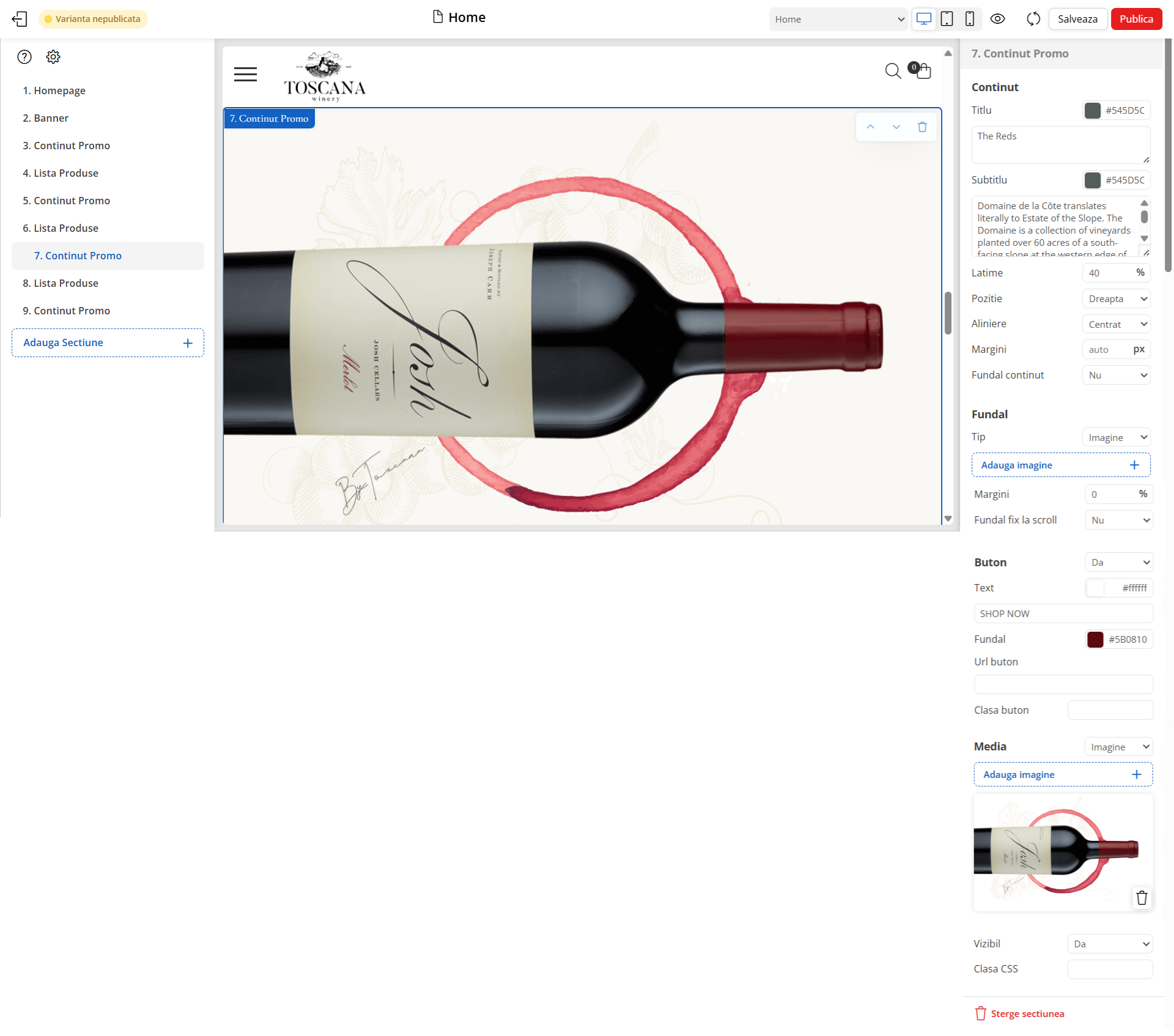The width and height of the screenshot is (1174, 1036).
Task: Open the Pozitie Dreapta dropdown
Action: tap(1117, 298)
